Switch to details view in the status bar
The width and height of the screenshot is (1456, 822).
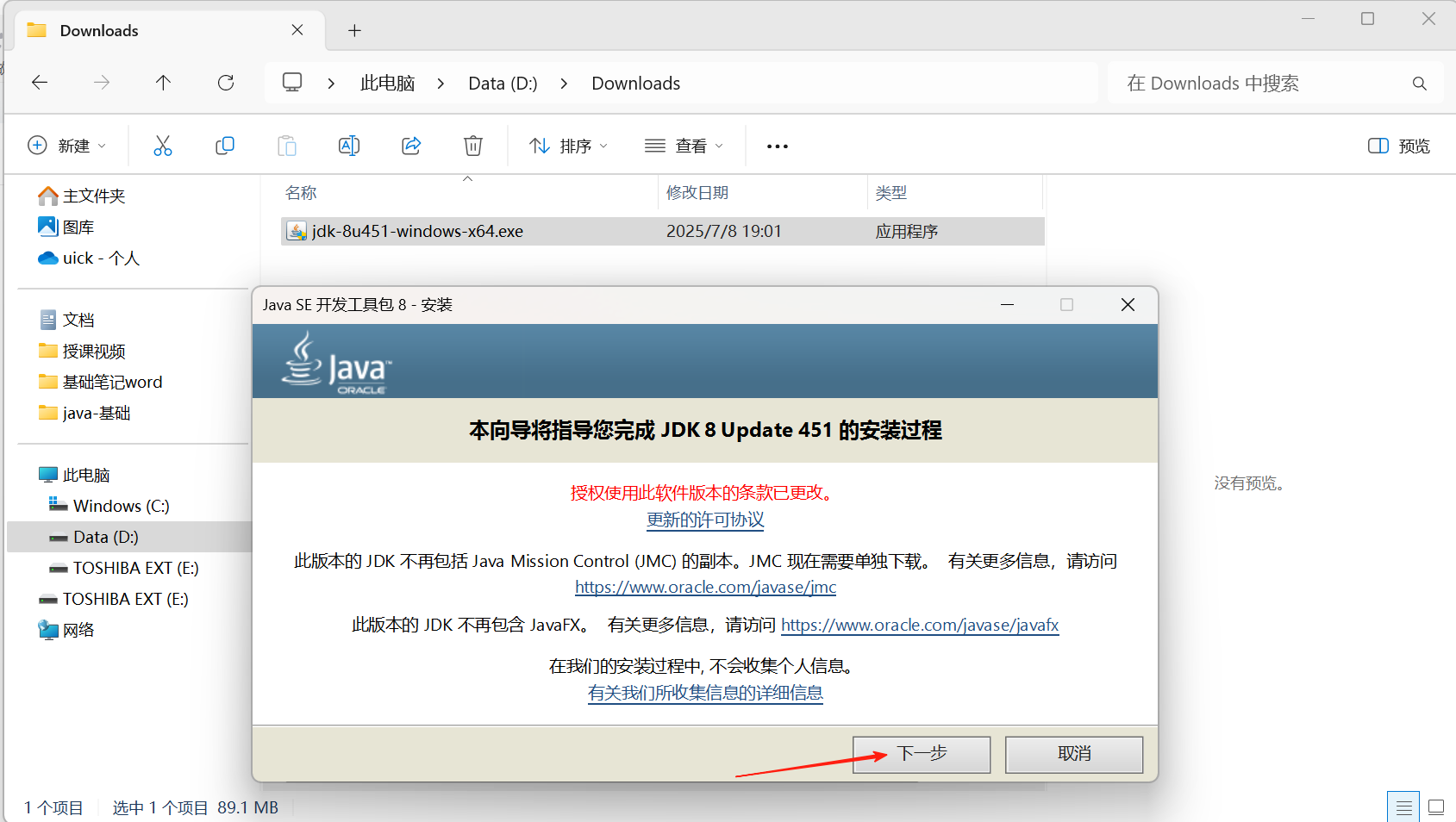click(x=1403, y=806)
